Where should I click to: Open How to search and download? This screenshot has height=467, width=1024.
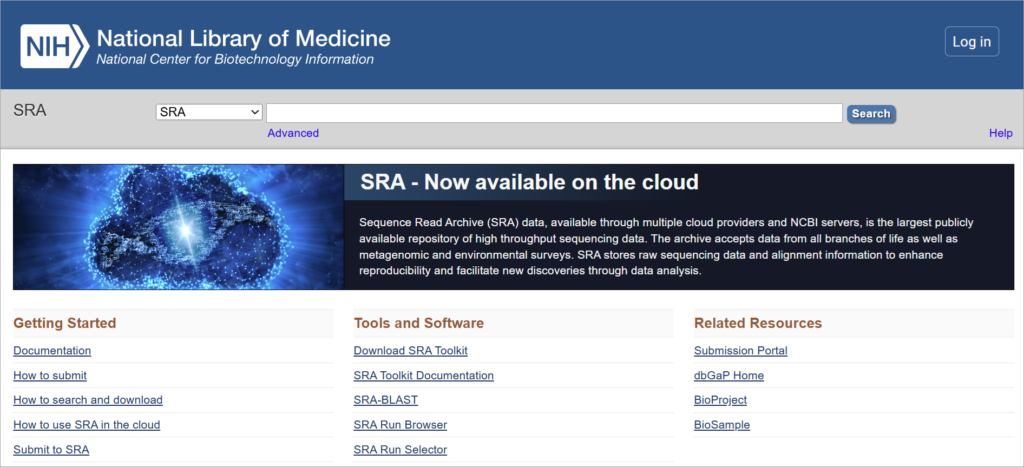pos(88,400)
